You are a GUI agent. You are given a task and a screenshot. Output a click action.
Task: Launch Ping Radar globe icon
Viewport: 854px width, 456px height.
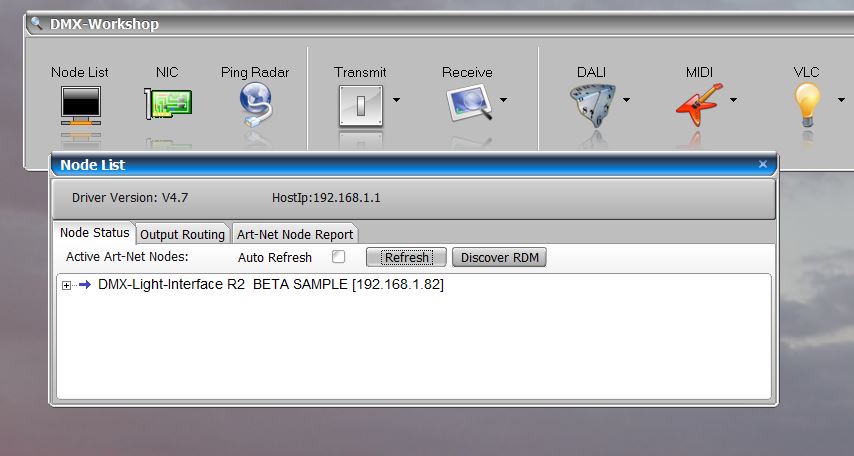click(x=256, y=103)
